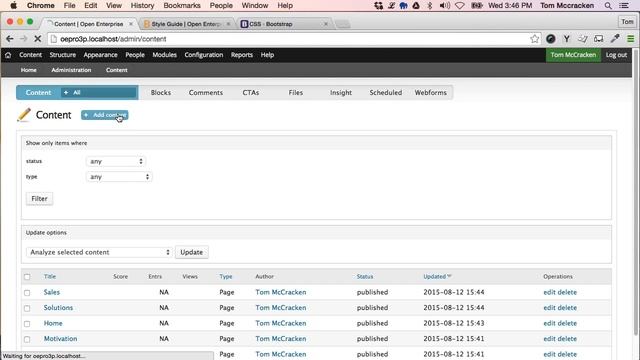640x360 pixels.
Task: Open the Bookmarks menu in the menu bar
Action: tap(182, 5)
